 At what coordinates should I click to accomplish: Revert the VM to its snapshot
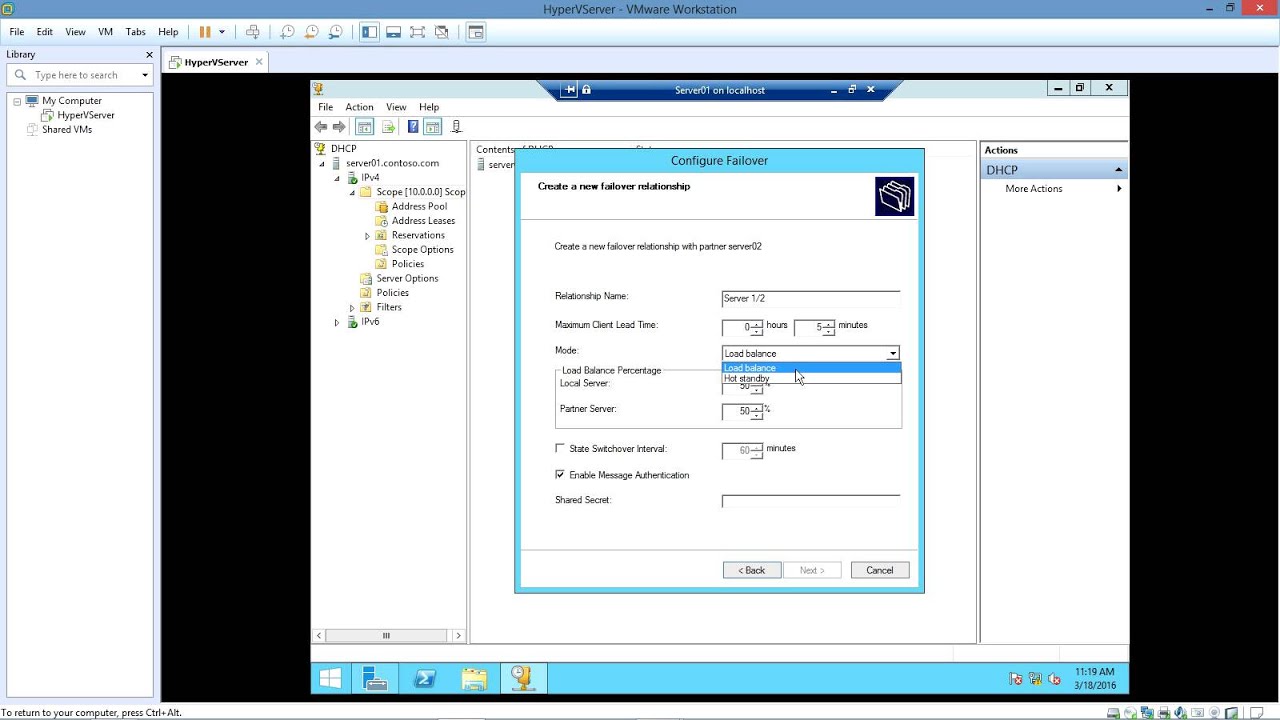[x=311, y=32]
